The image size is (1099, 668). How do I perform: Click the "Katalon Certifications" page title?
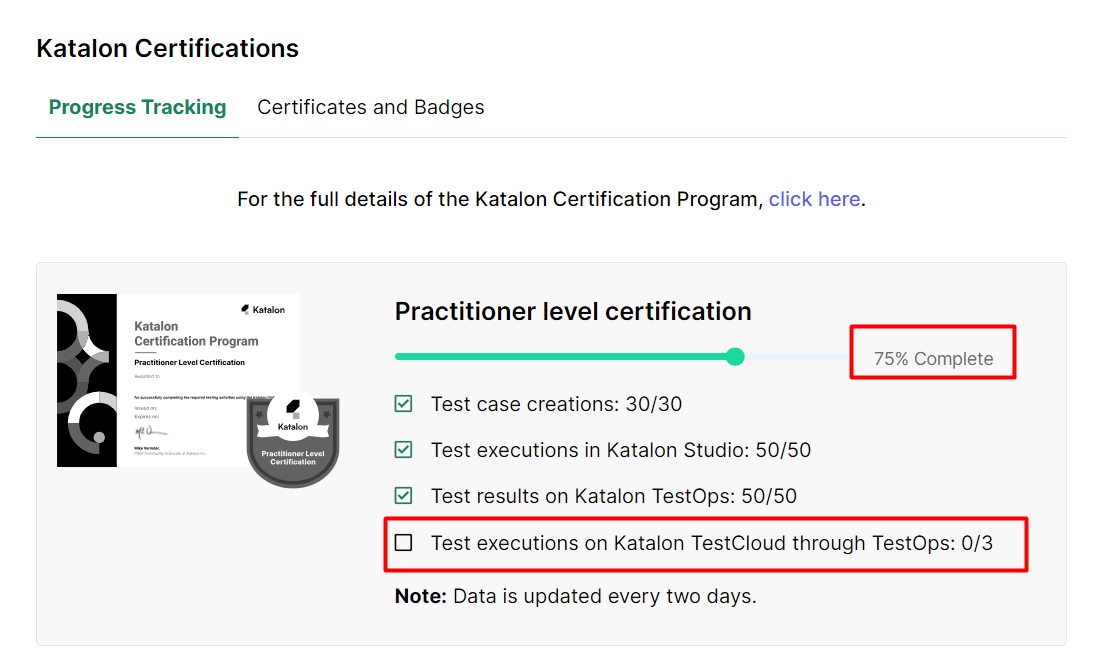167,48
